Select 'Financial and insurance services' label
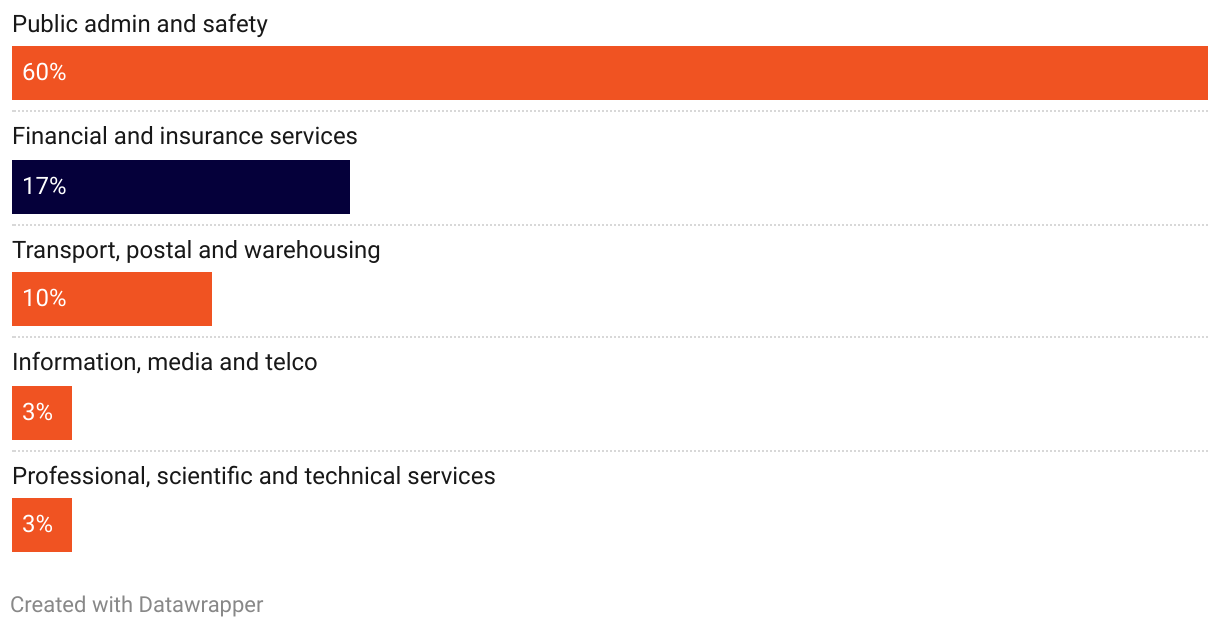 (185, 136)
